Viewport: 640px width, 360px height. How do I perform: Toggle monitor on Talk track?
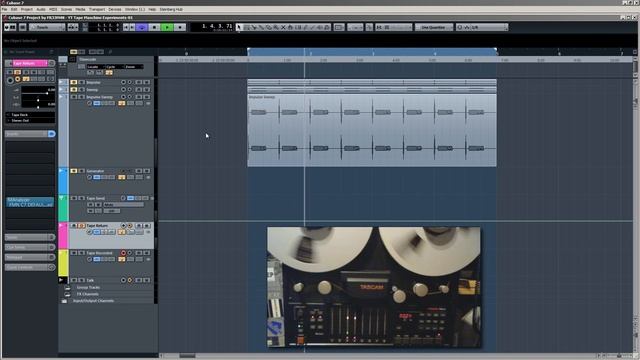(130, 280)
